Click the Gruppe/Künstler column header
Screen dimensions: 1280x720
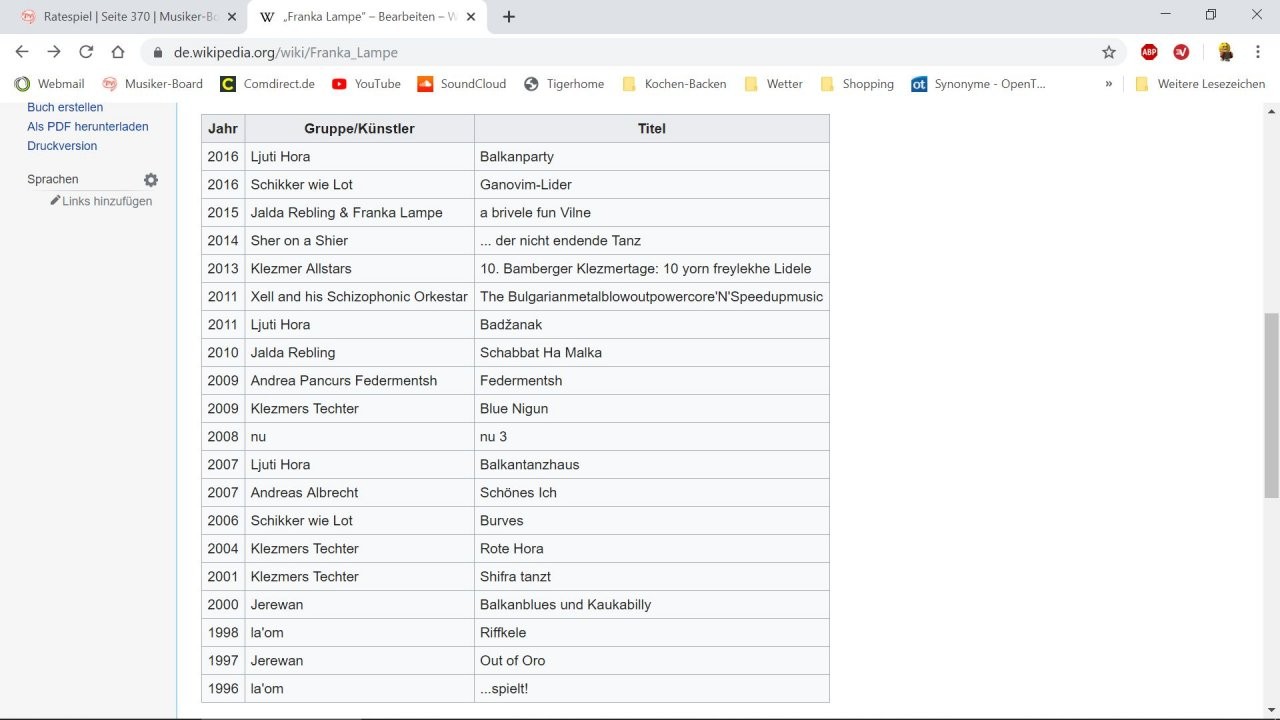point(359,128)
